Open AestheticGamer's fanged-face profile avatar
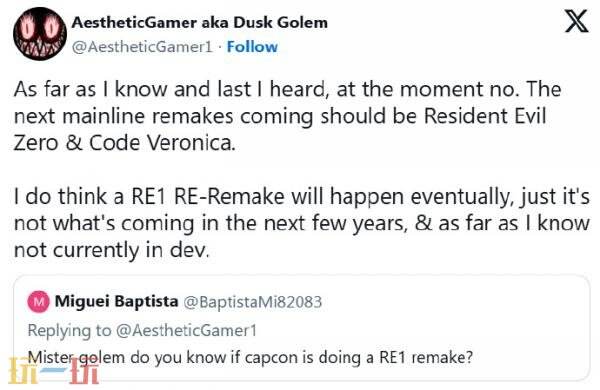This screenshot has width=600, height=390. pyautogui.click(x=40, y=34)
